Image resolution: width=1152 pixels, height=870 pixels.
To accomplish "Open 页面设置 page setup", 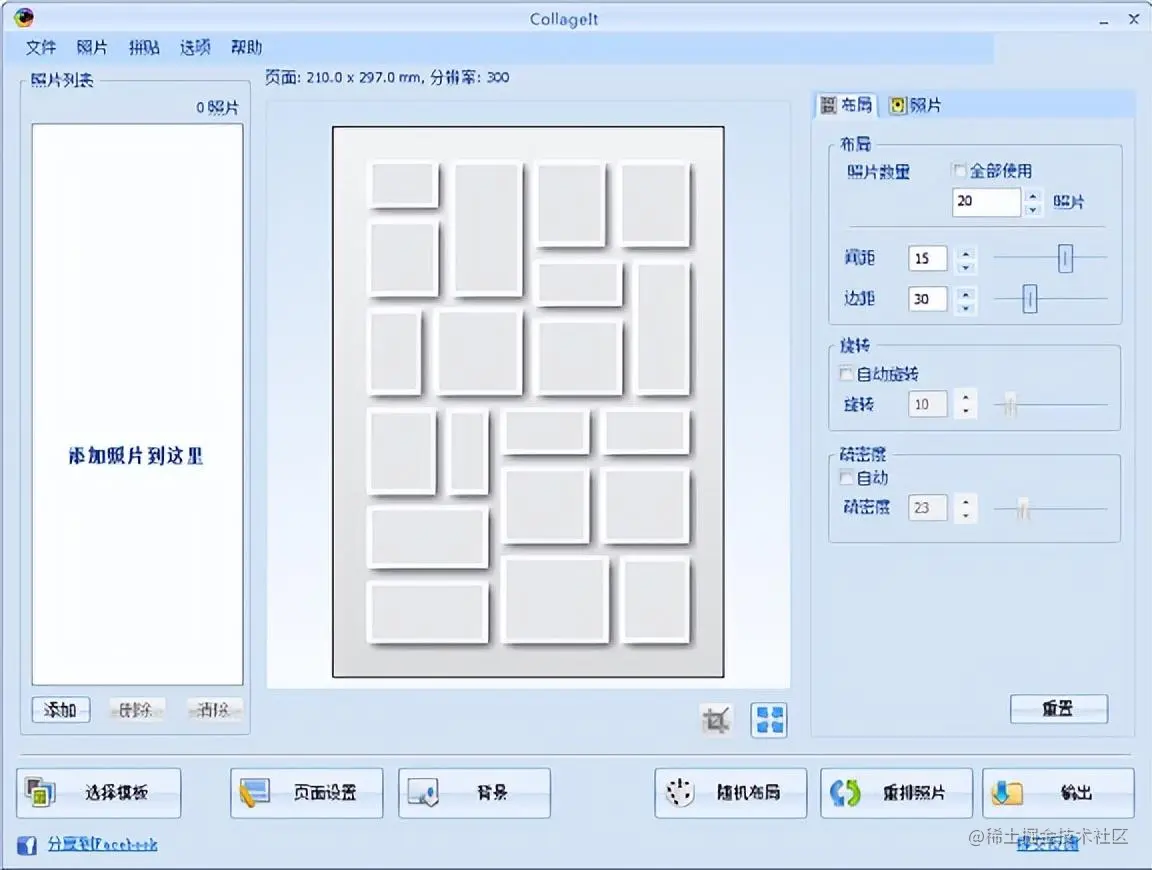I will coord(306,793).
